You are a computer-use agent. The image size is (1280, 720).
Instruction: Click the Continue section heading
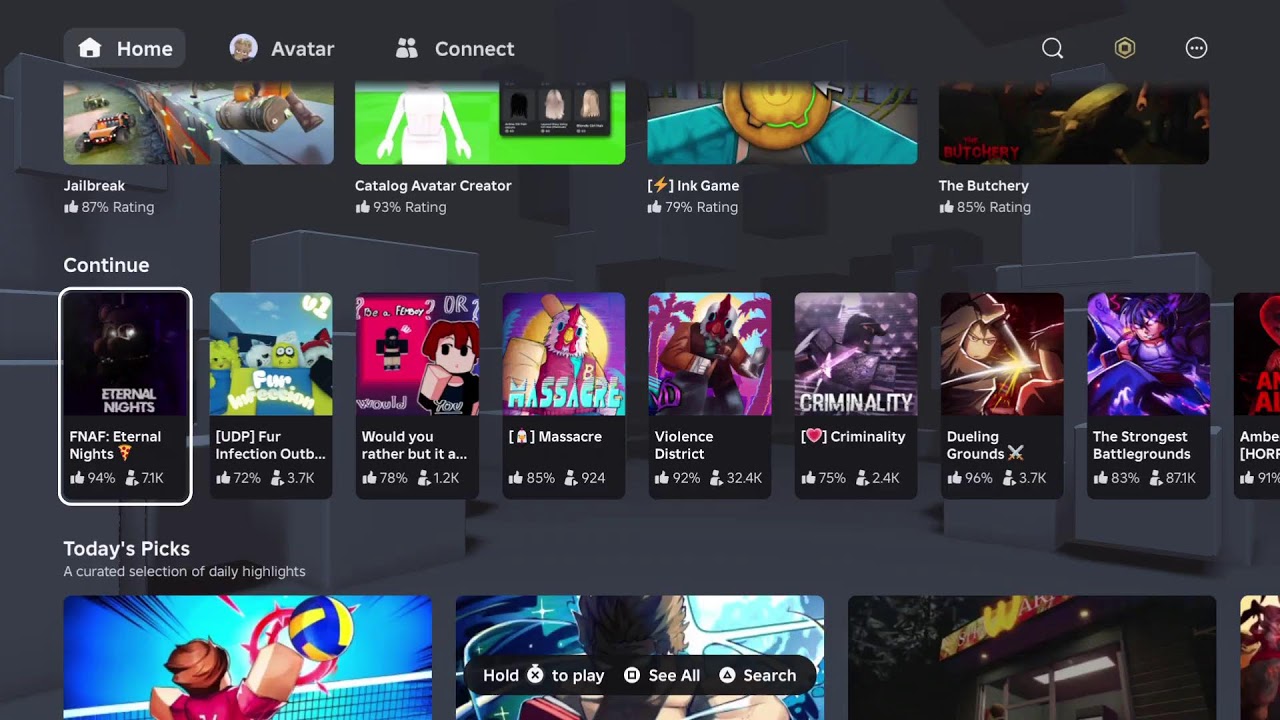click(x=106, y=265)
